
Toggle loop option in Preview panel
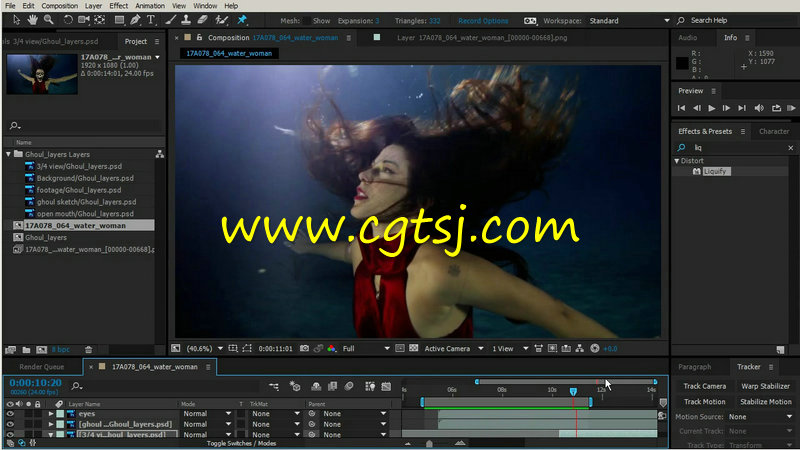coord(776,108)
